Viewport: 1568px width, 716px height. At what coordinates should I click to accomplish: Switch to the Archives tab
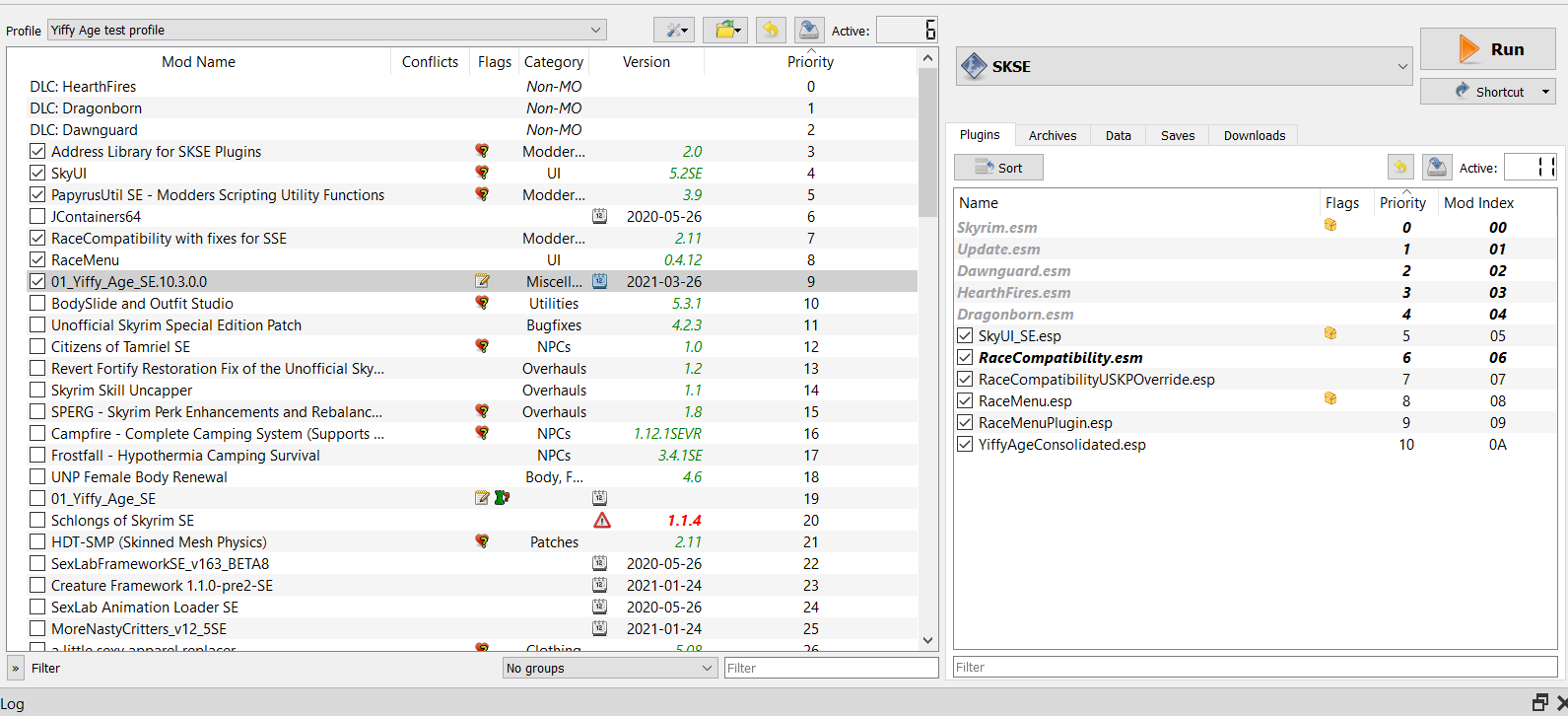pos(1053,135)
